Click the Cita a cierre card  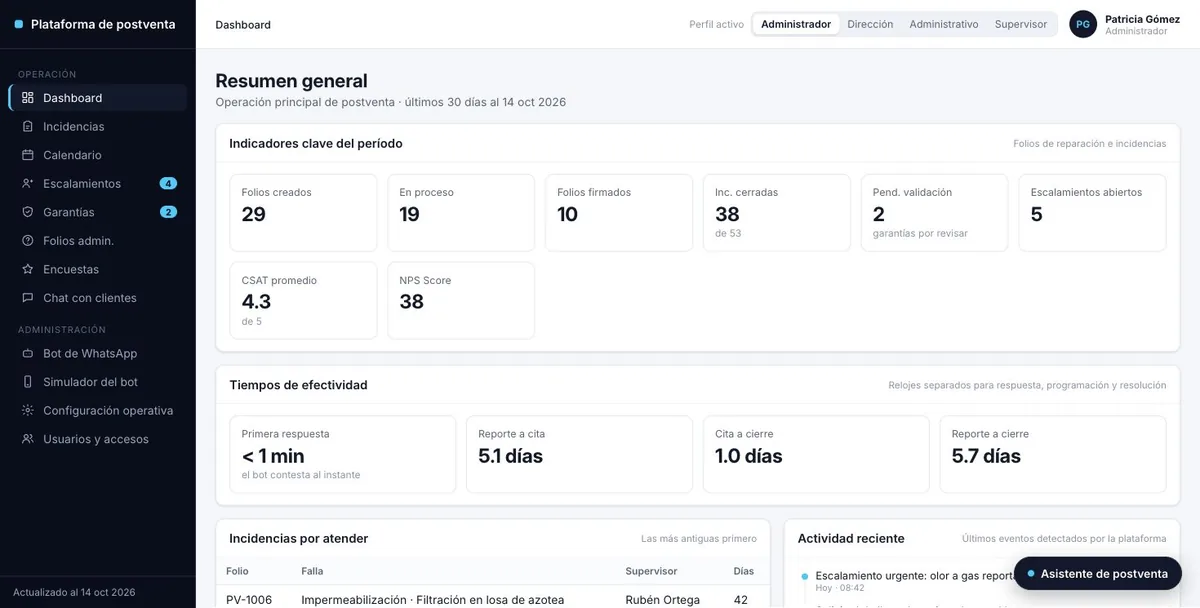click(x=816, y=455)
